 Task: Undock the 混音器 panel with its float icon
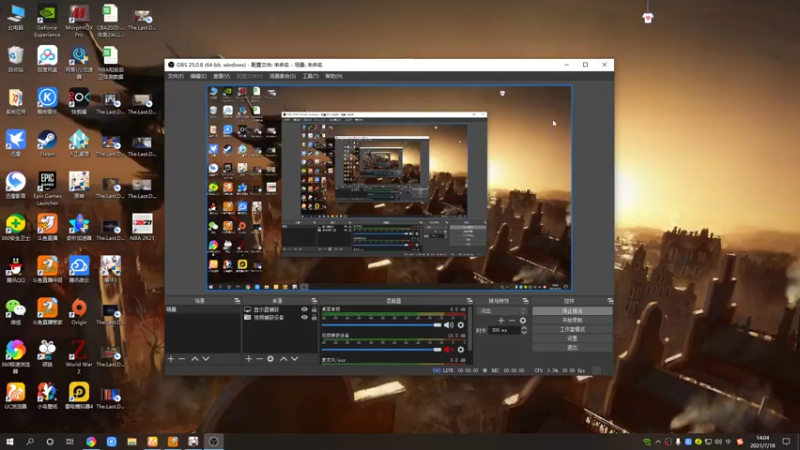(x=469, y=301)
